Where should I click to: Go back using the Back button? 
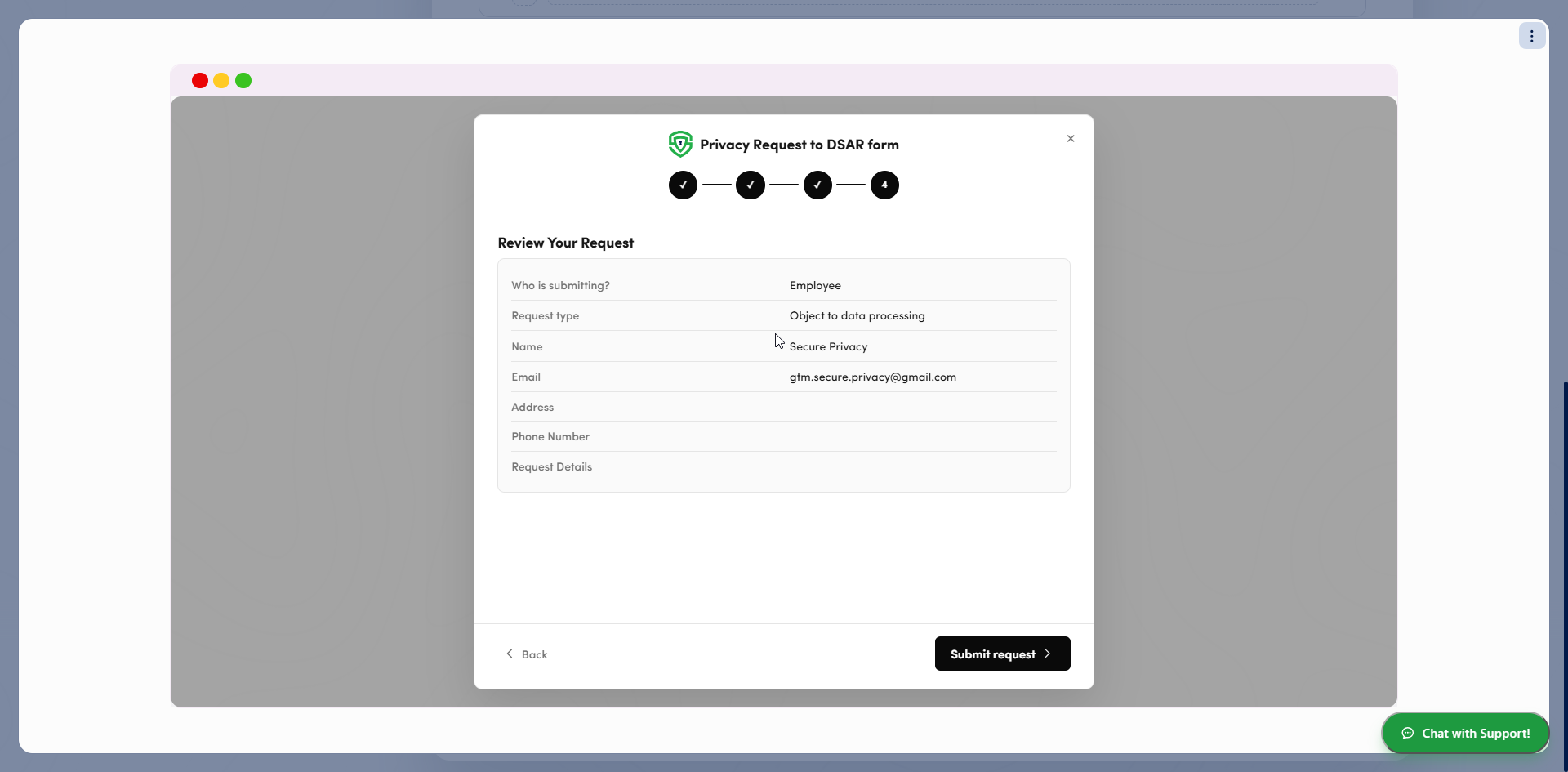(x=527, y=654)
